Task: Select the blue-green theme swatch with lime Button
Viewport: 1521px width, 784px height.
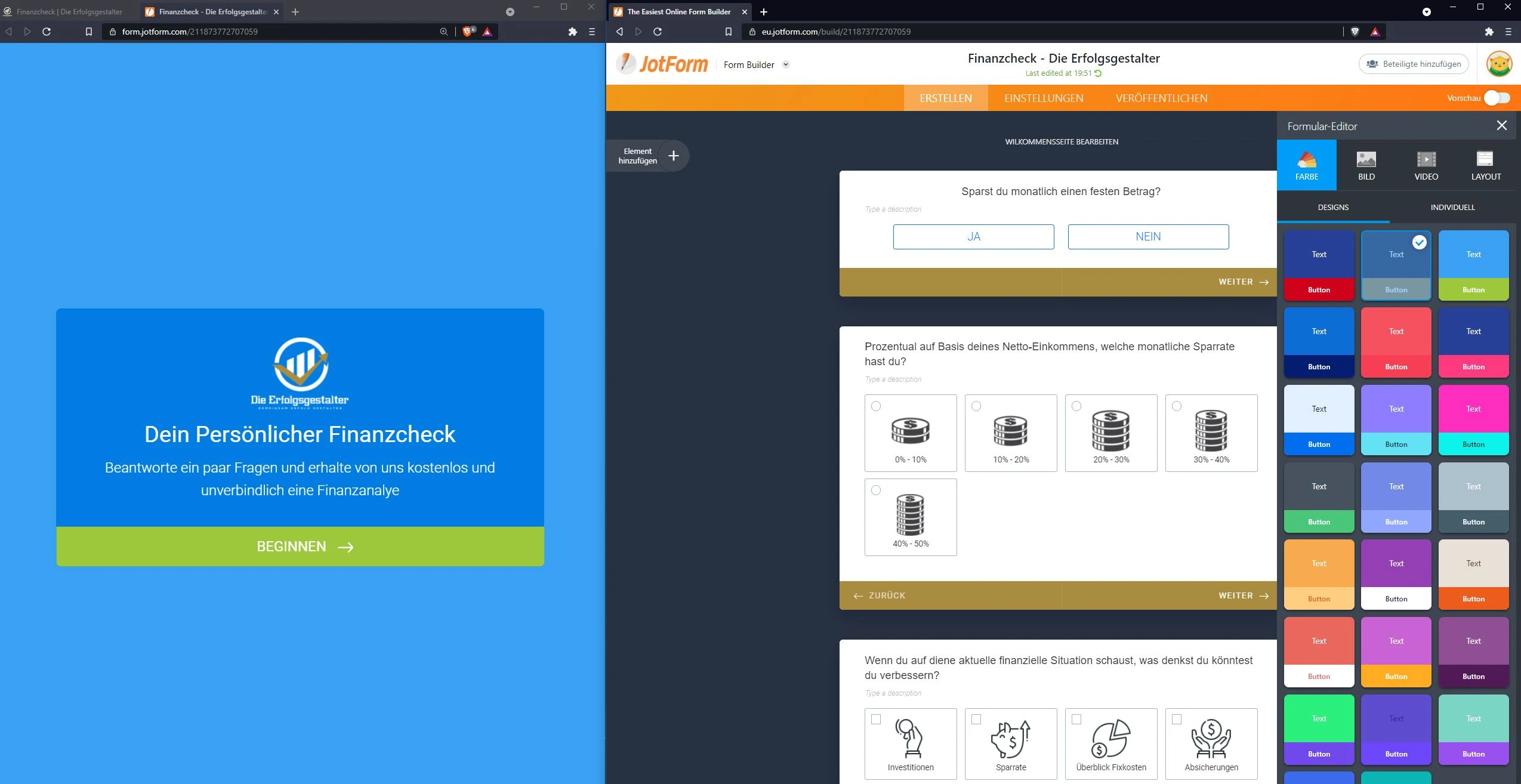Action: tap(1473, 266)
